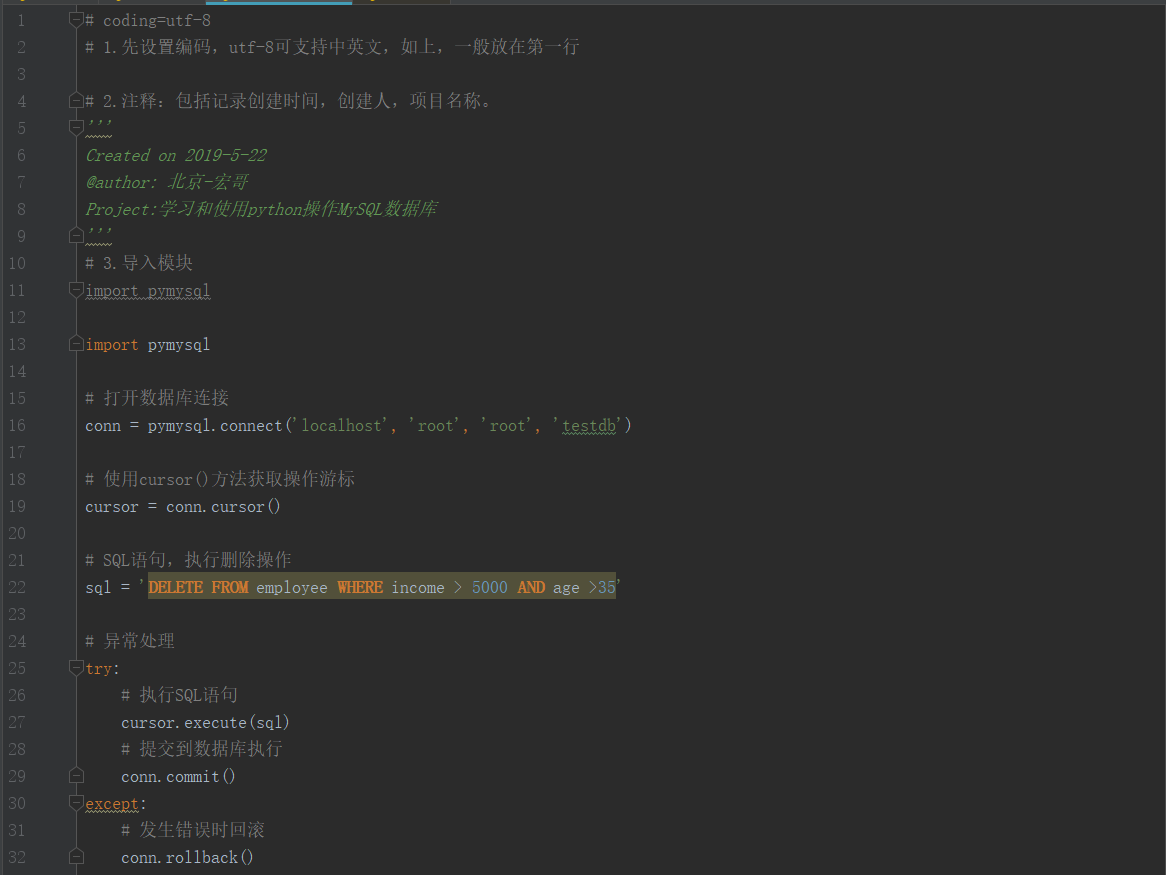
Task: Click 'employee' table name in the SQL
Action: click(x=292, y=588)
